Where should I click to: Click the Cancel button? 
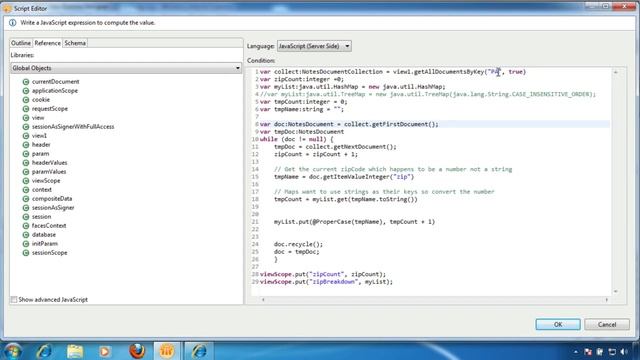(607, 324)
